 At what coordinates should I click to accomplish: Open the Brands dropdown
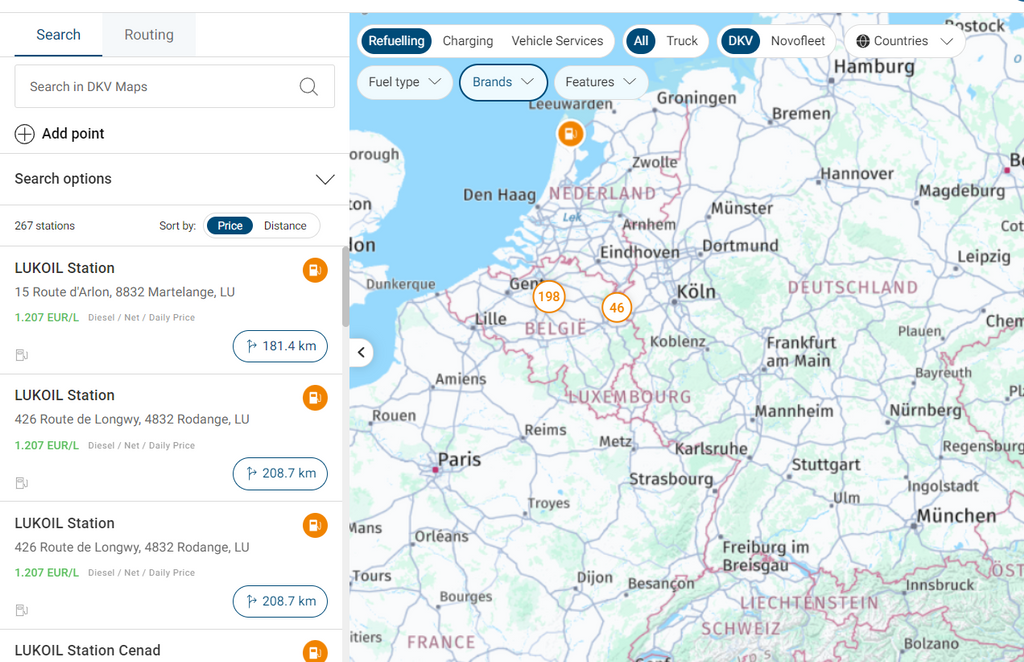(503, 82)
